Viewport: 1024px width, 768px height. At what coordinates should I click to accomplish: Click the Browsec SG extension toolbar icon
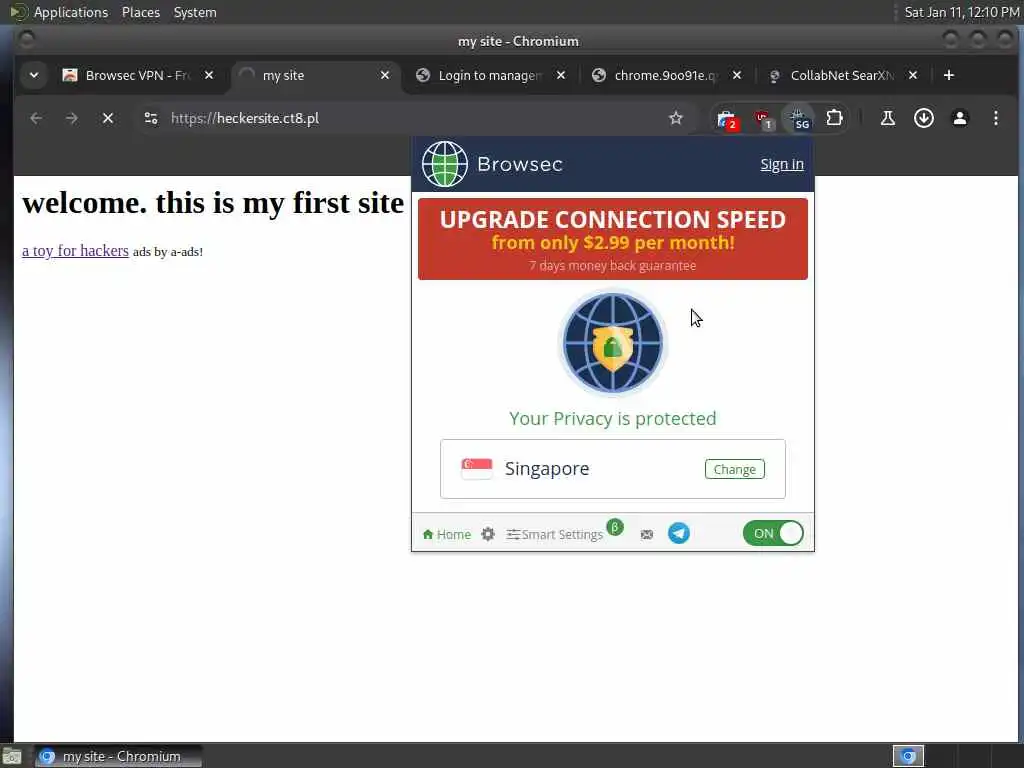[799, 118]
